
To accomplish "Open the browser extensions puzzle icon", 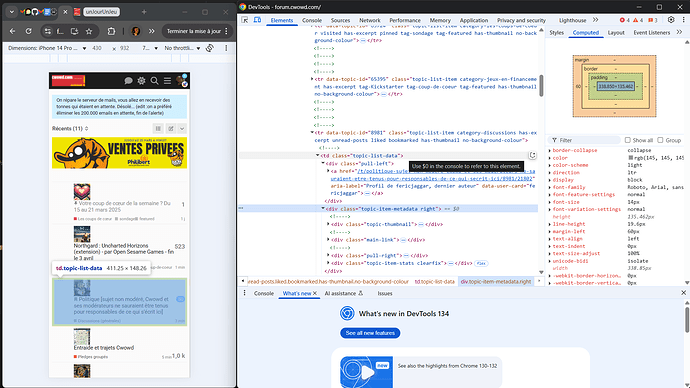I will pyautogui.click(x=111, y=31).
